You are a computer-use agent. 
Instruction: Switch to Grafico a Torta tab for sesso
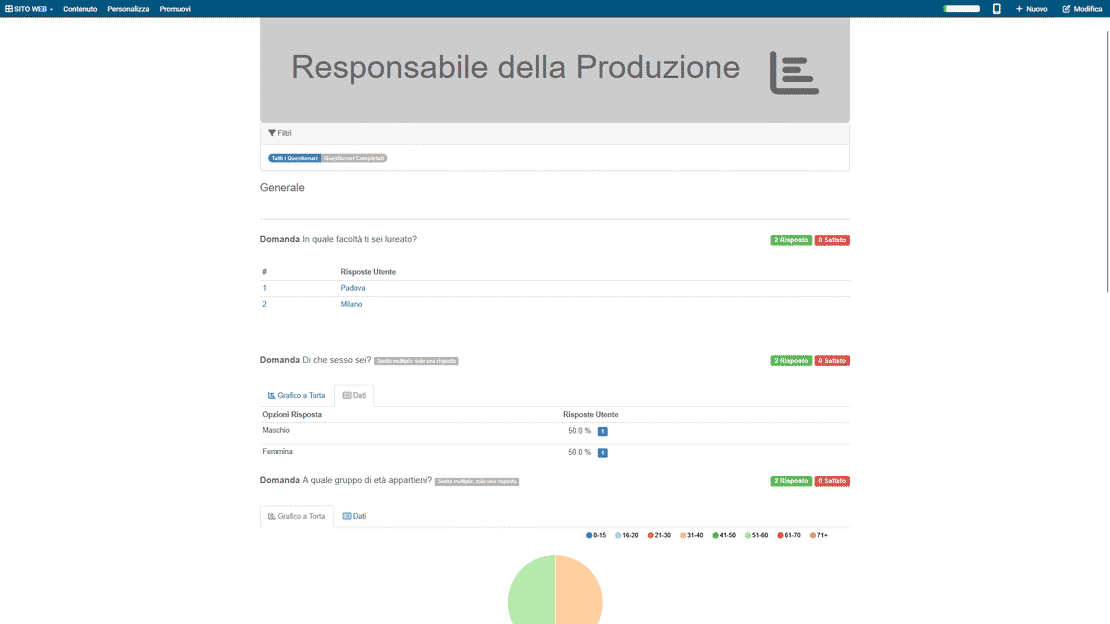(x=297, y=395)
